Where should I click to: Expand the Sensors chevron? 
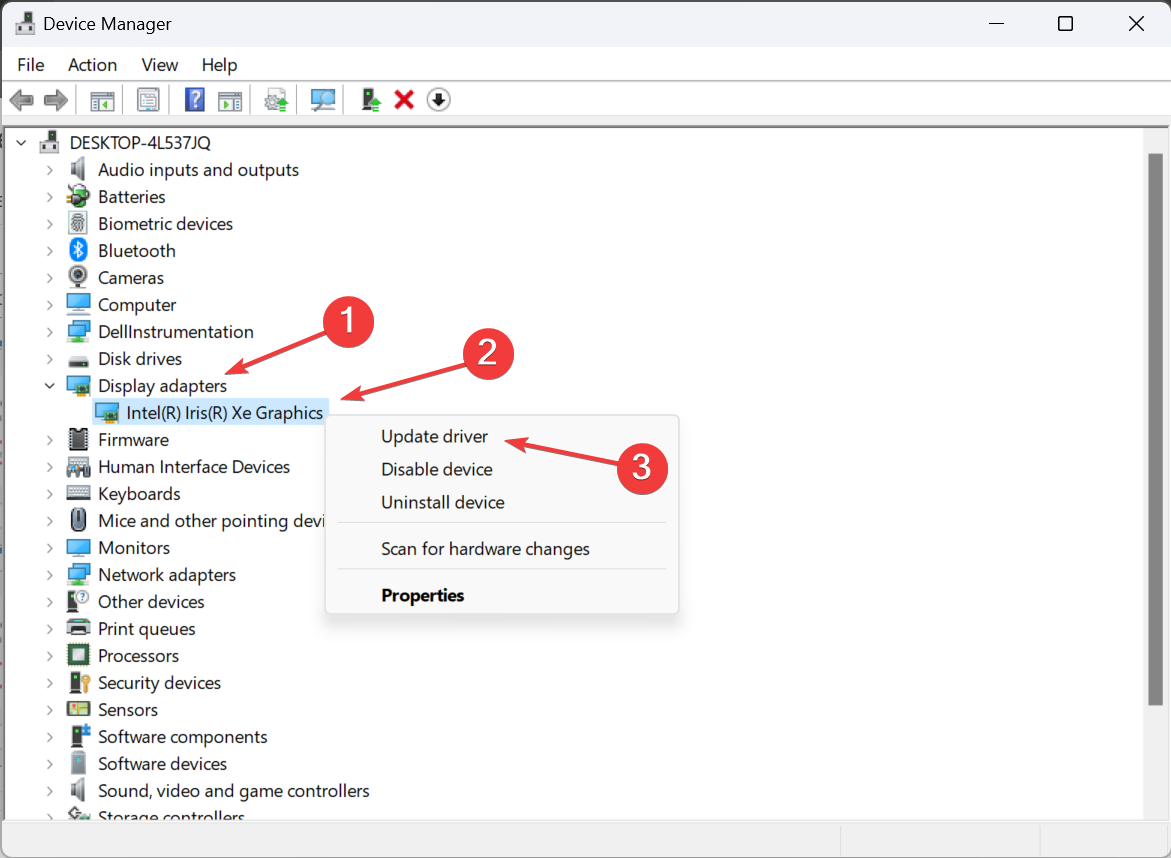point(49,710)
